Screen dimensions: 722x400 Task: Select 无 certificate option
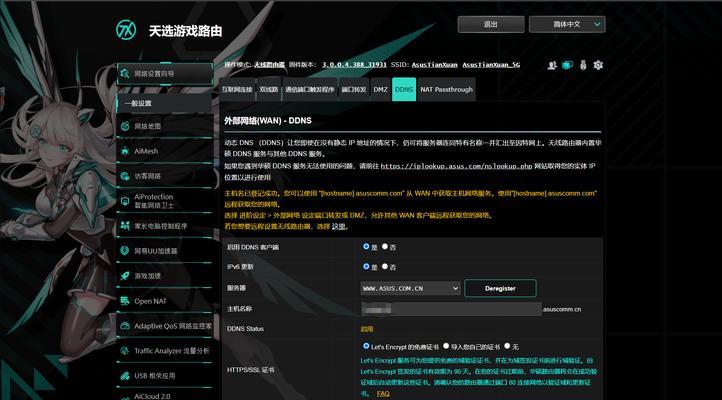pyautogui.click(x=507, y=346)
